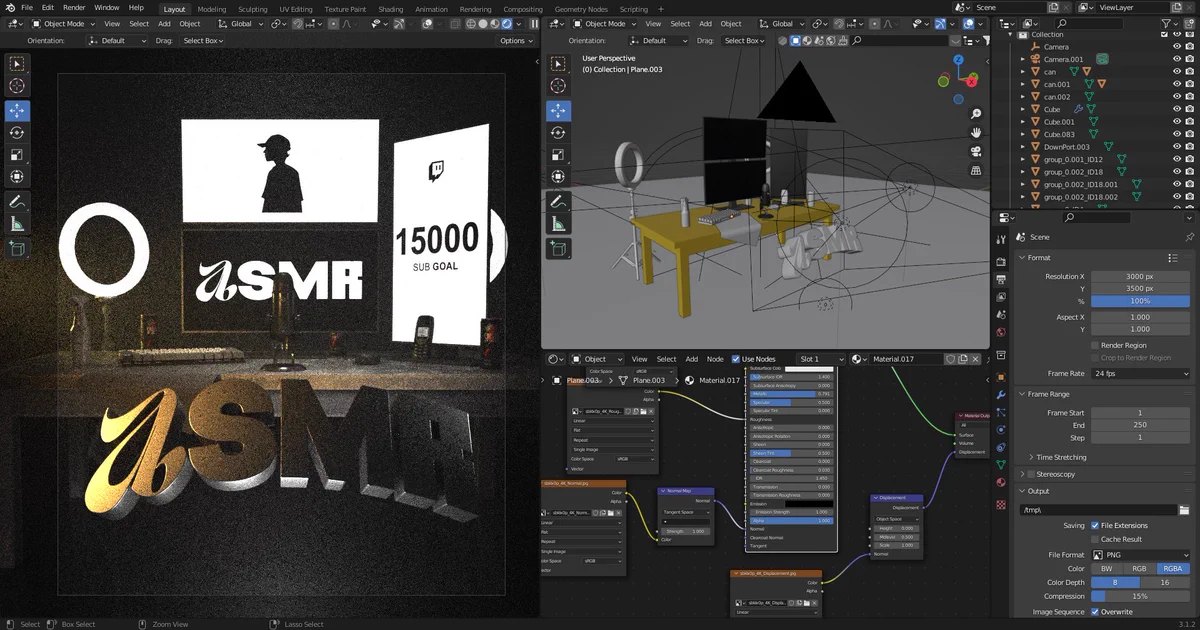
Task: Switch to the UV Editing workspace tab
Action: 296,9
